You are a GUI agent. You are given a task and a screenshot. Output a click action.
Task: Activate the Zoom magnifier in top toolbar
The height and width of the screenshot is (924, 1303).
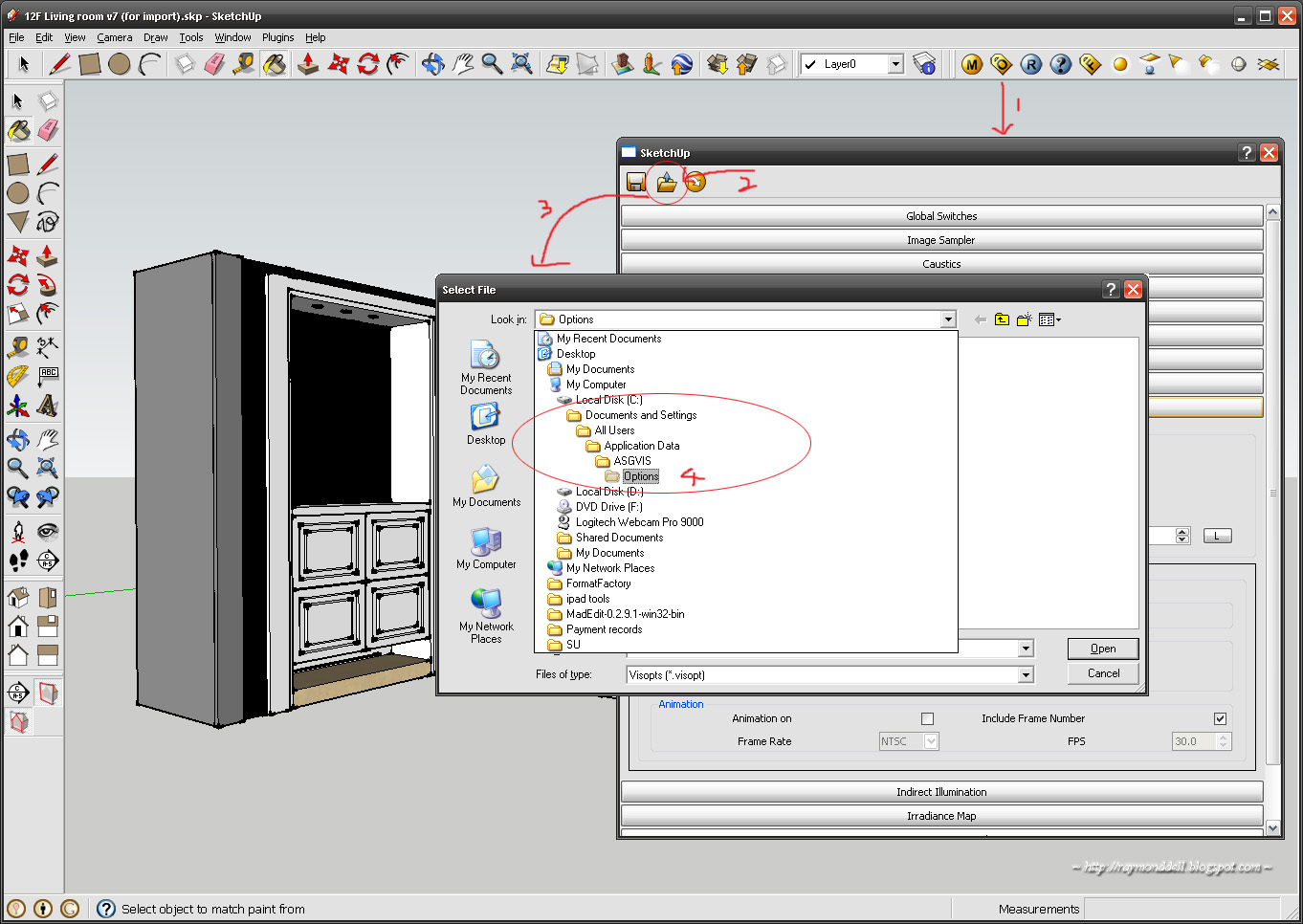(492, 64)
